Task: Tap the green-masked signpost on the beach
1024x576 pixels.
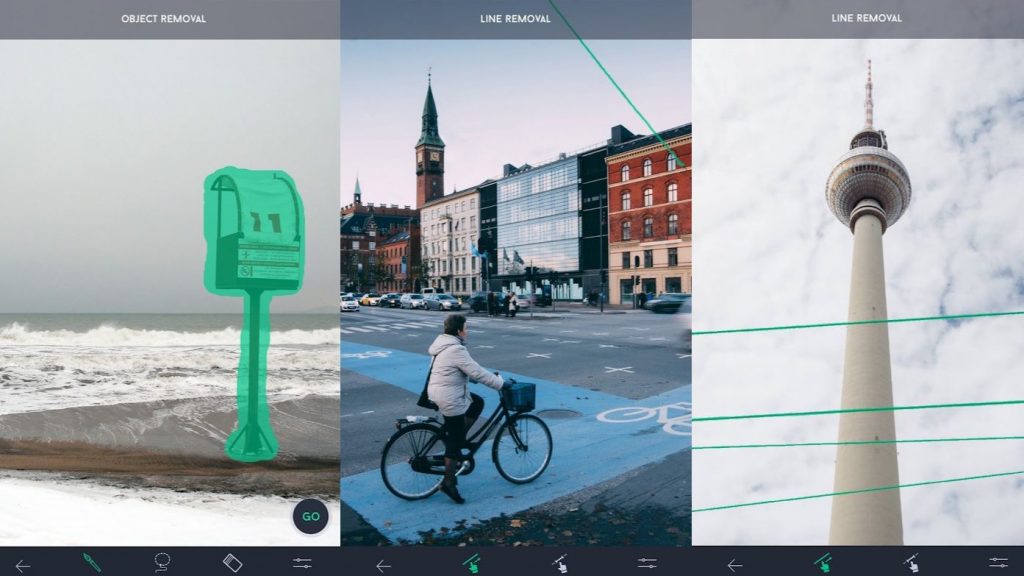Action: [254, 313]
